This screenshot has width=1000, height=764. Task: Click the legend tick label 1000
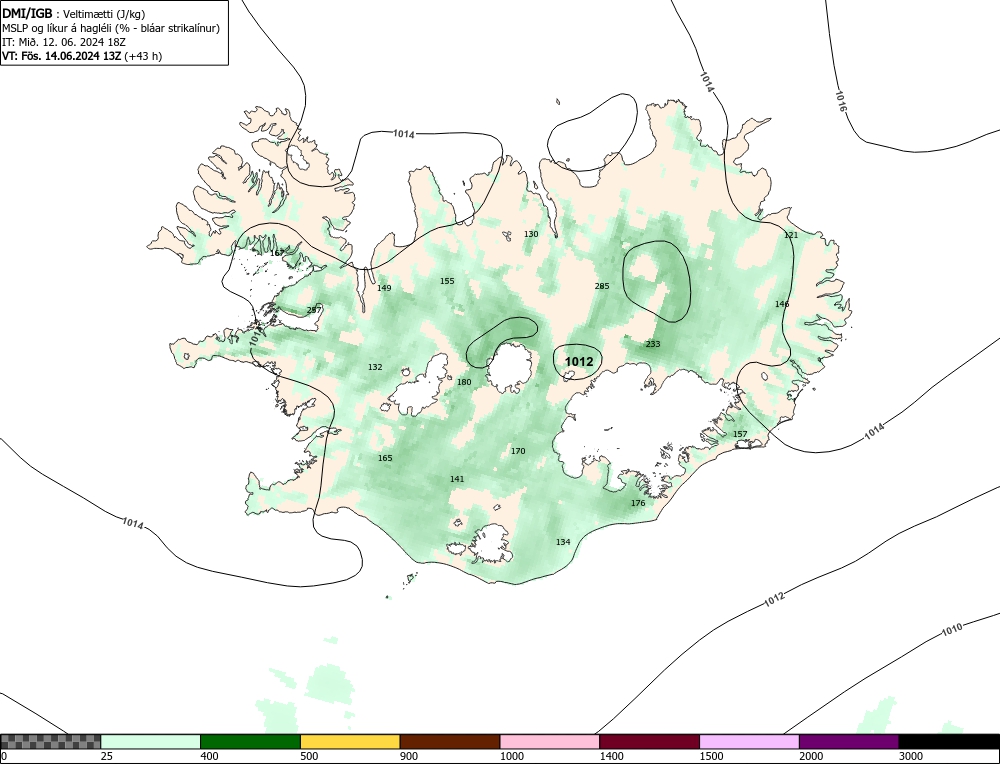pos(511,756)
